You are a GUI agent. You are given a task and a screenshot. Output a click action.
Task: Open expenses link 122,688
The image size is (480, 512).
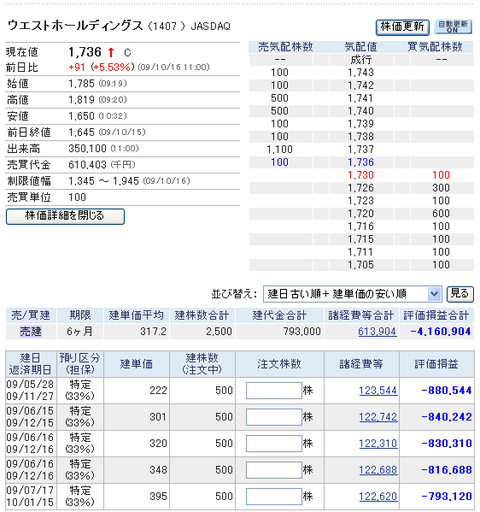(378, 470)
